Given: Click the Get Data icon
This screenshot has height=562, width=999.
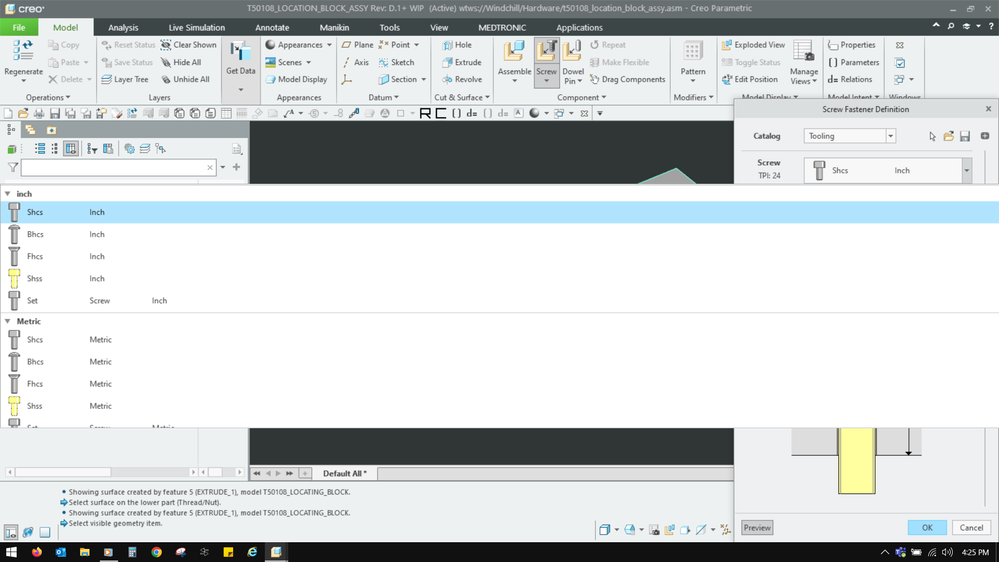Looking at the screenshot, I should pyautogui.click(x=240, y=52).
